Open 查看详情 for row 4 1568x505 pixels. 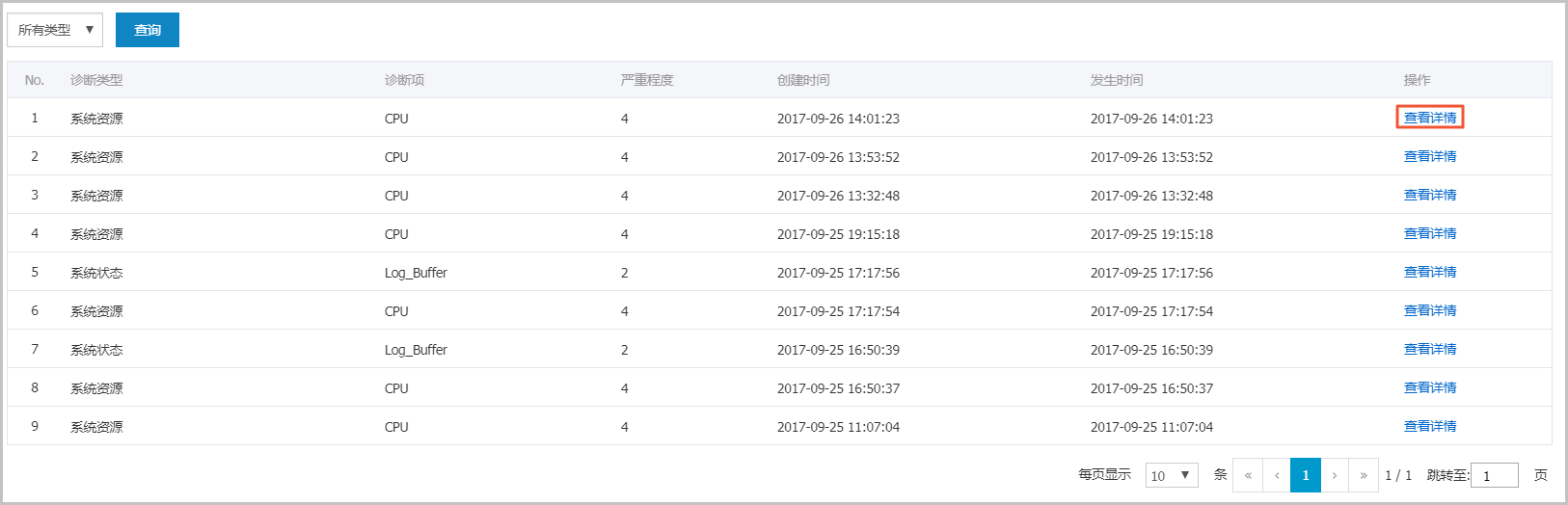click(x=1430, y=233)
